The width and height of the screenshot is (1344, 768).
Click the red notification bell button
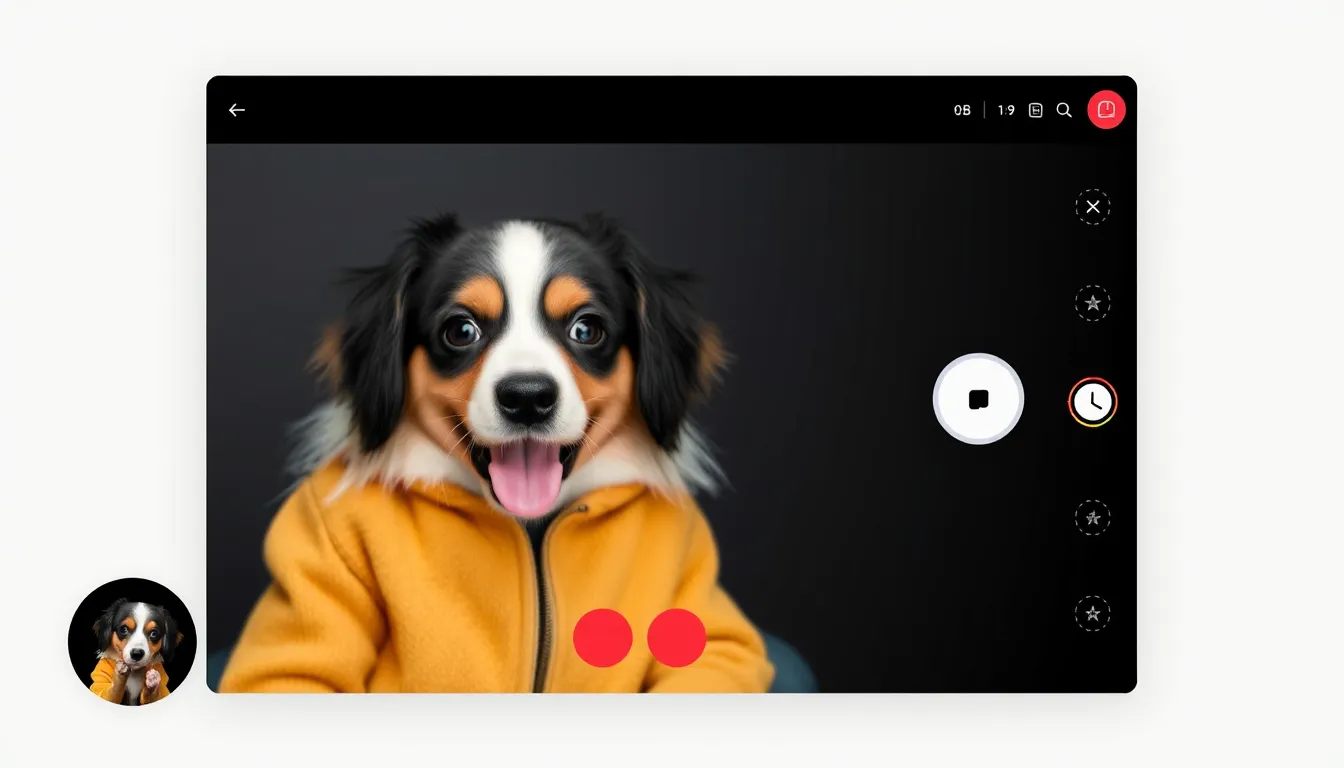tap(1106, 109)
